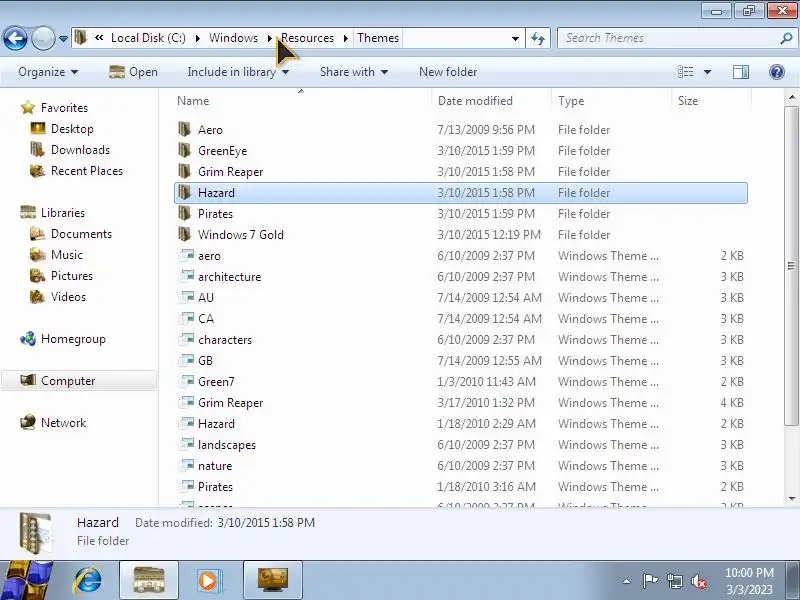
Task: Select the CA theme file icon
Action: tap(186, 318)
